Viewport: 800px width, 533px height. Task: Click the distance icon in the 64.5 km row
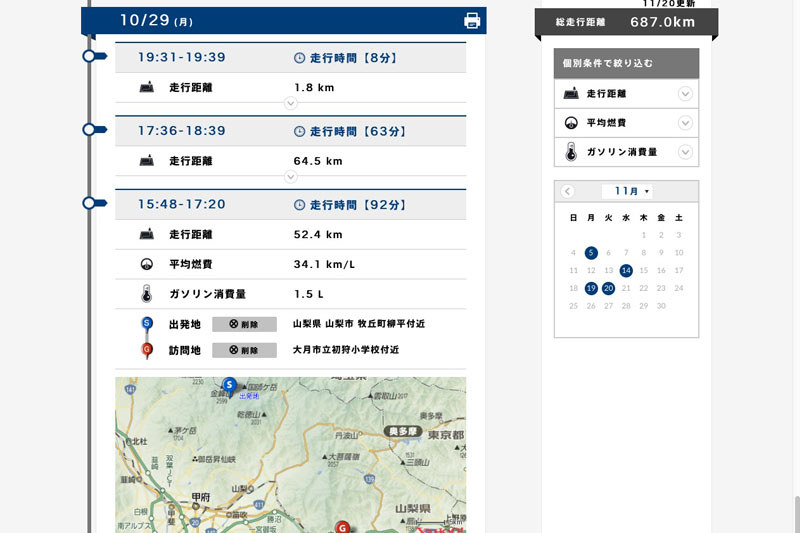[x=146, y=161]
